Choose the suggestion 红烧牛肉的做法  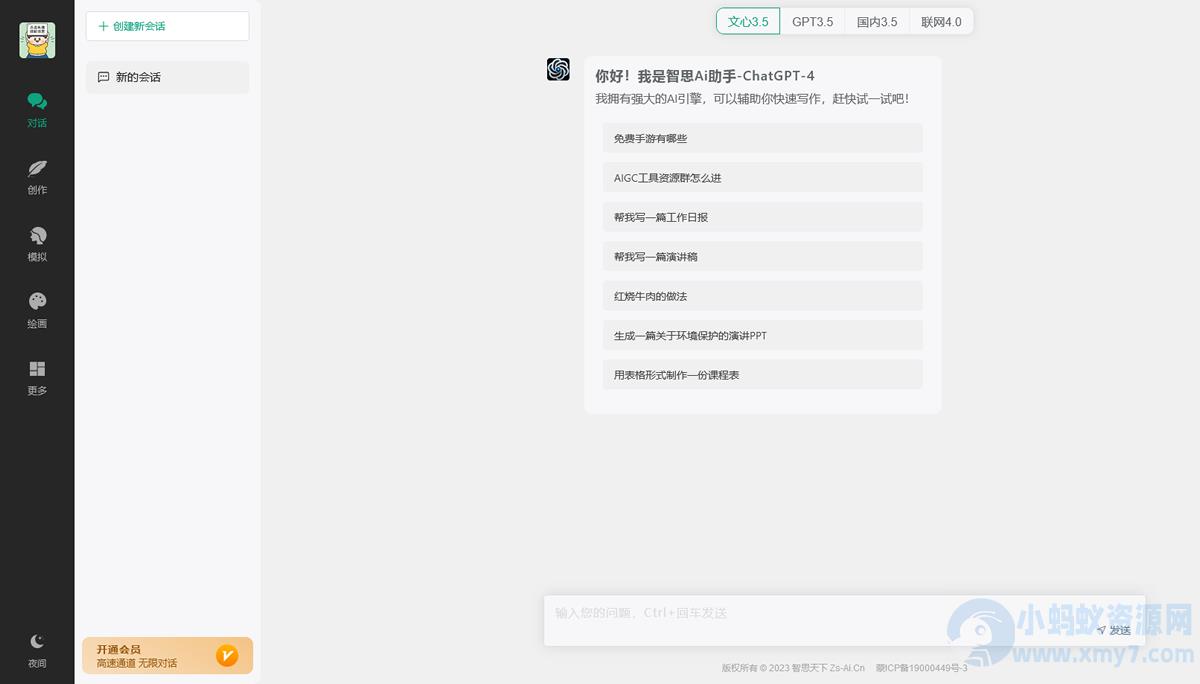(x=762, y=296)
